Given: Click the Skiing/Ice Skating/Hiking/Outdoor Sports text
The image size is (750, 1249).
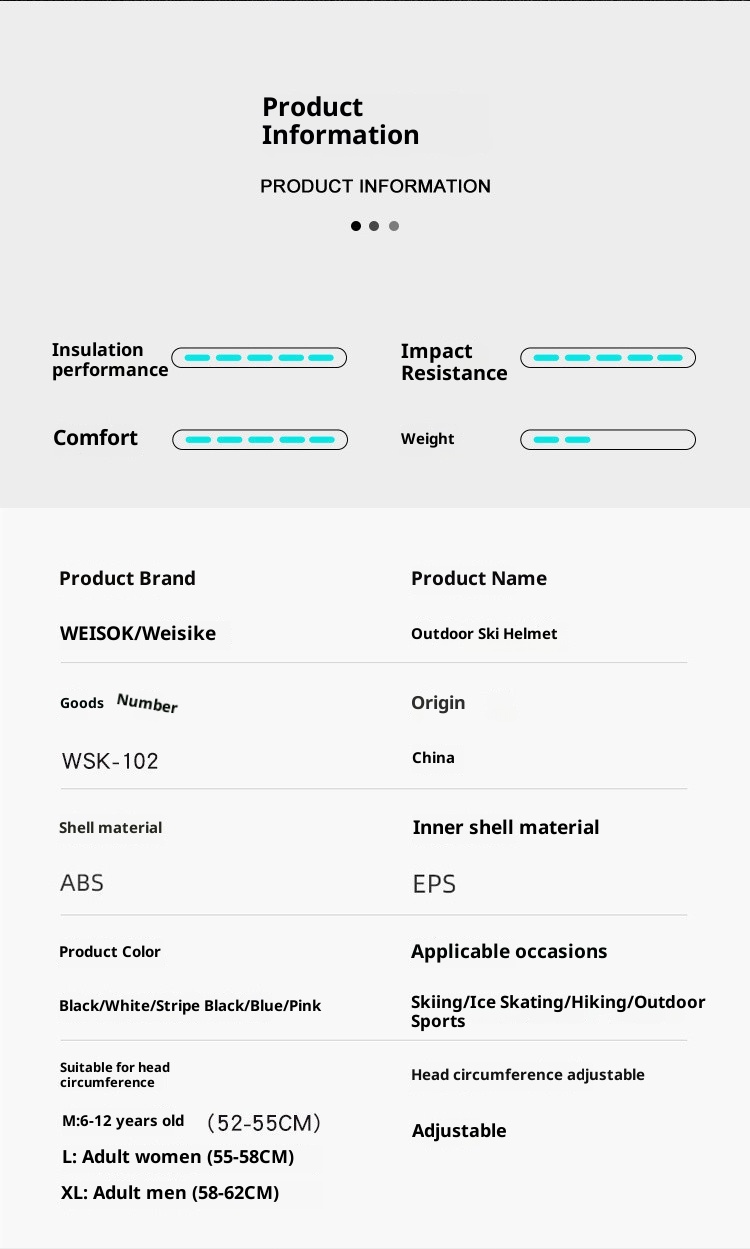Looking at the screenshot, I should (x=558, y=1011).
